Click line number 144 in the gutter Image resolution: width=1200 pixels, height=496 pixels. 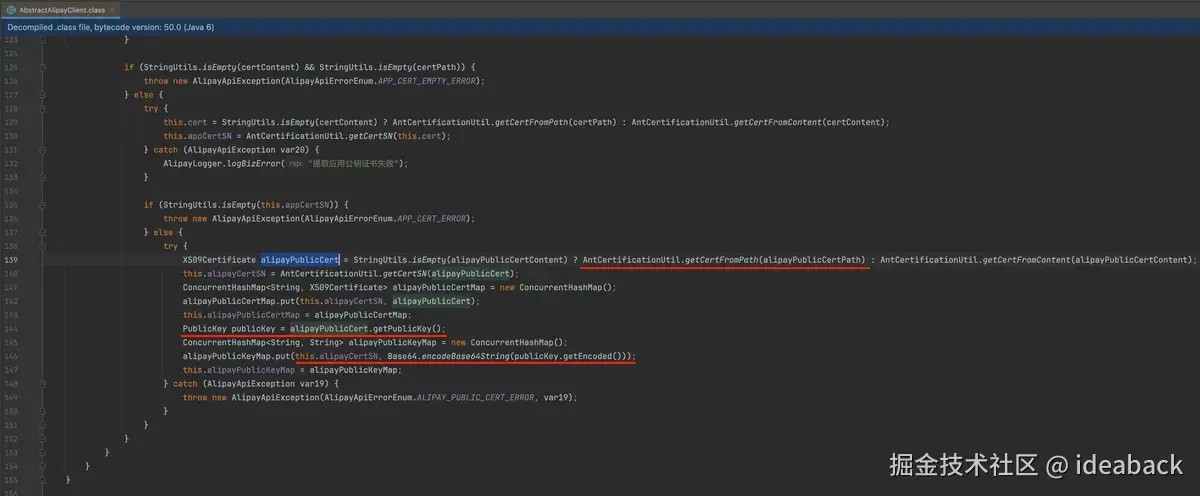11,328
